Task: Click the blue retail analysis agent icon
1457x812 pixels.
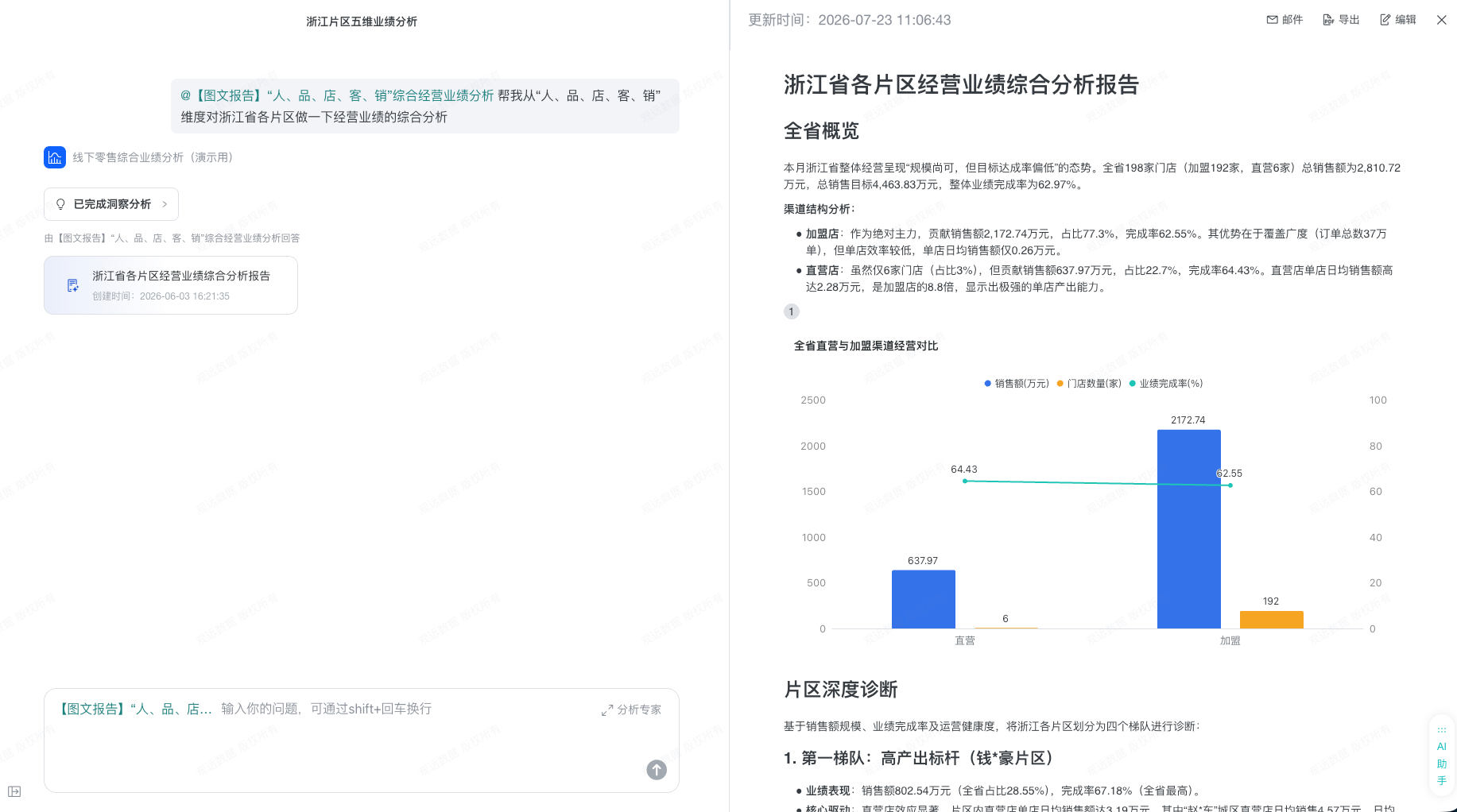Action: coord(55,157)
